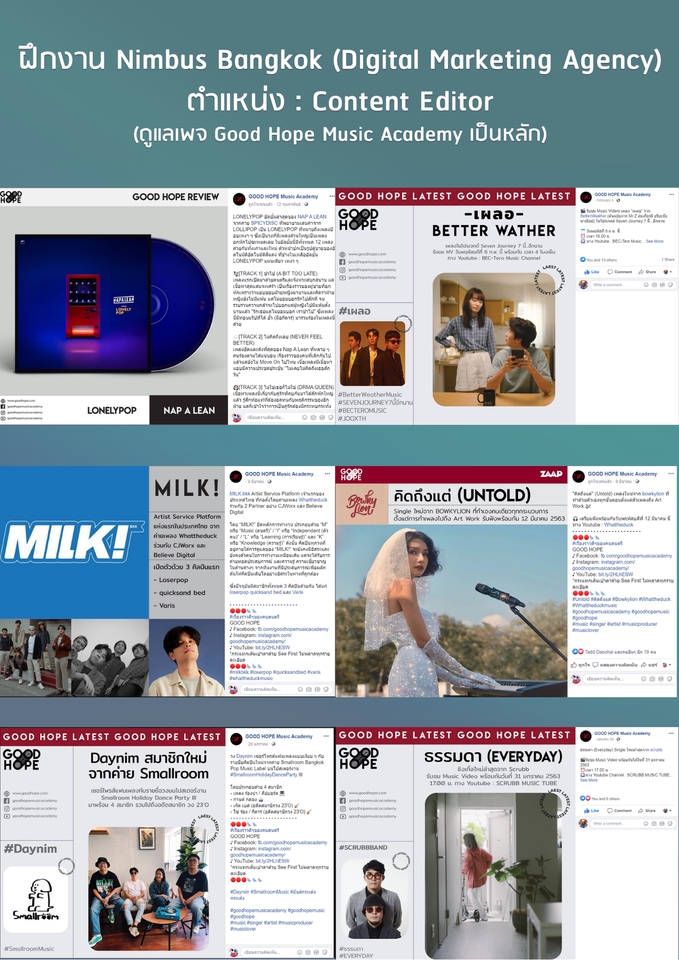Click the Instagram icon in the Daynim graphic

(x=7, y=808)
